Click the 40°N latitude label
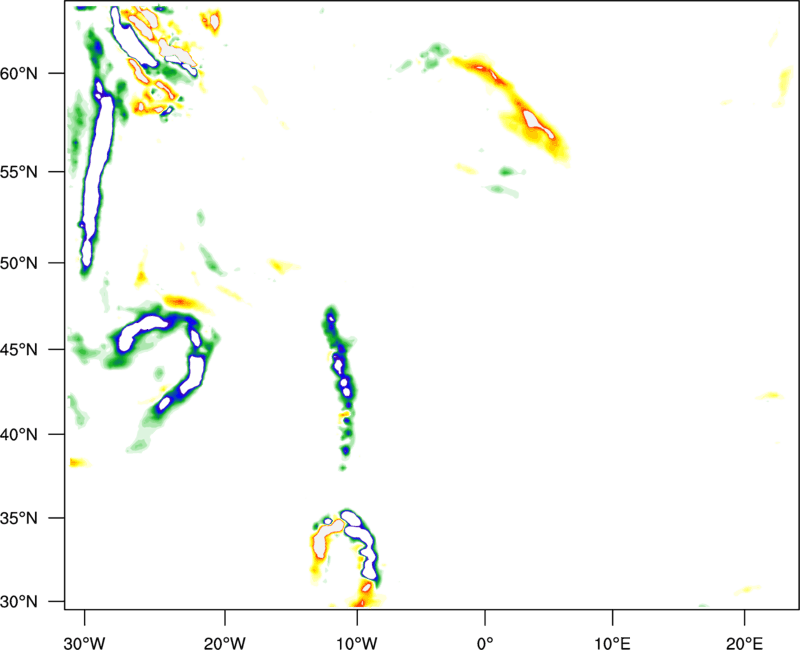This screenshot has height=650, width=800. (19, 434)
